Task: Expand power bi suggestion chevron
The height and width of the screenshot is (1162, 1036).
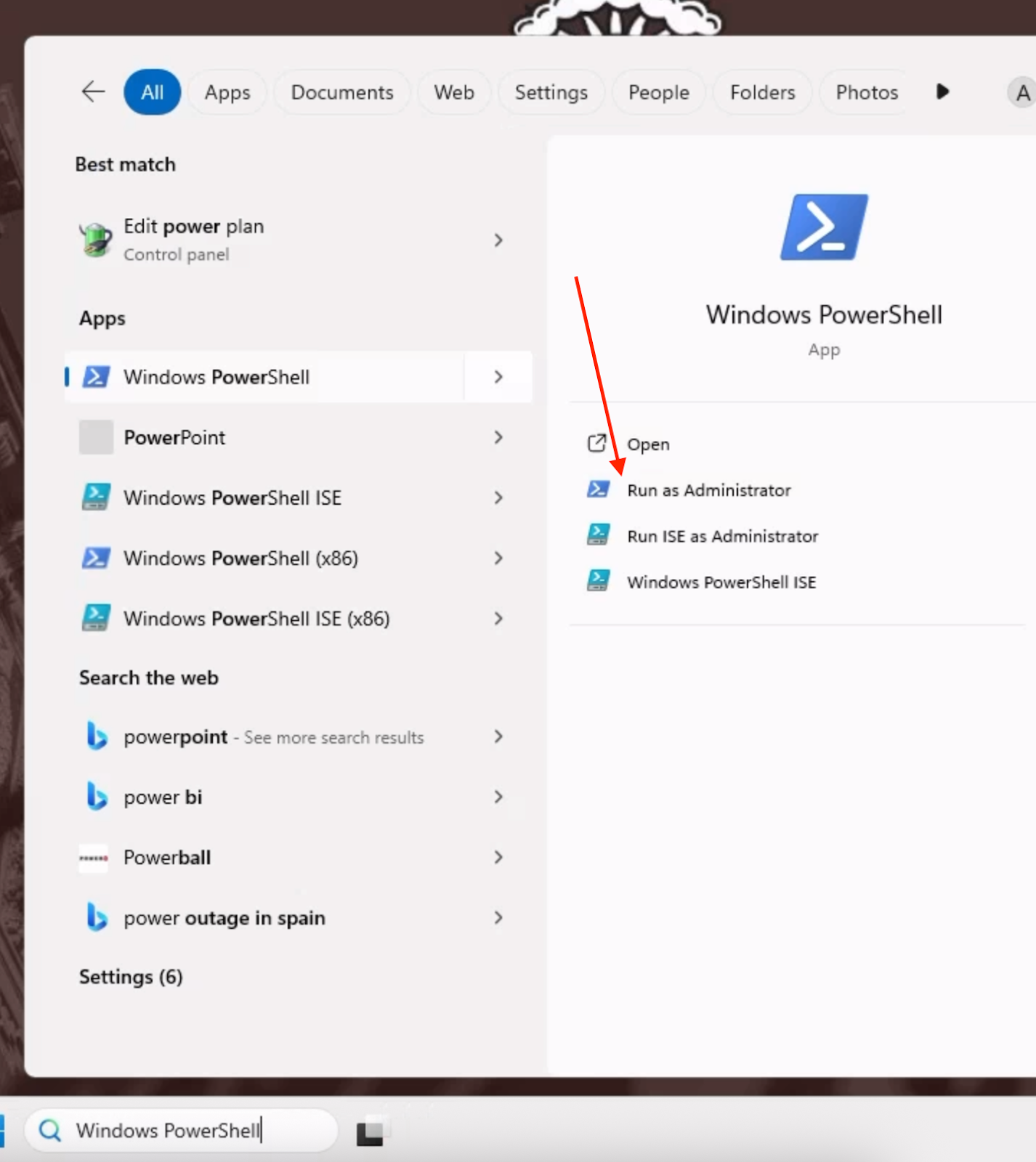Action: pyautogui.click(x=498, y=797)
